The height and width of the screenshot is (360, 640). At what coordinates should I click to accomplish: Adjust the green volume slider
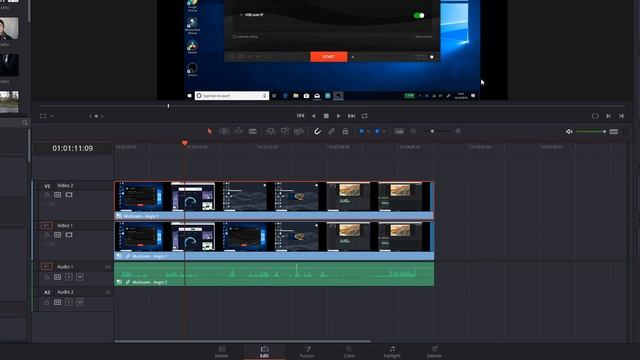coord(591,131)
